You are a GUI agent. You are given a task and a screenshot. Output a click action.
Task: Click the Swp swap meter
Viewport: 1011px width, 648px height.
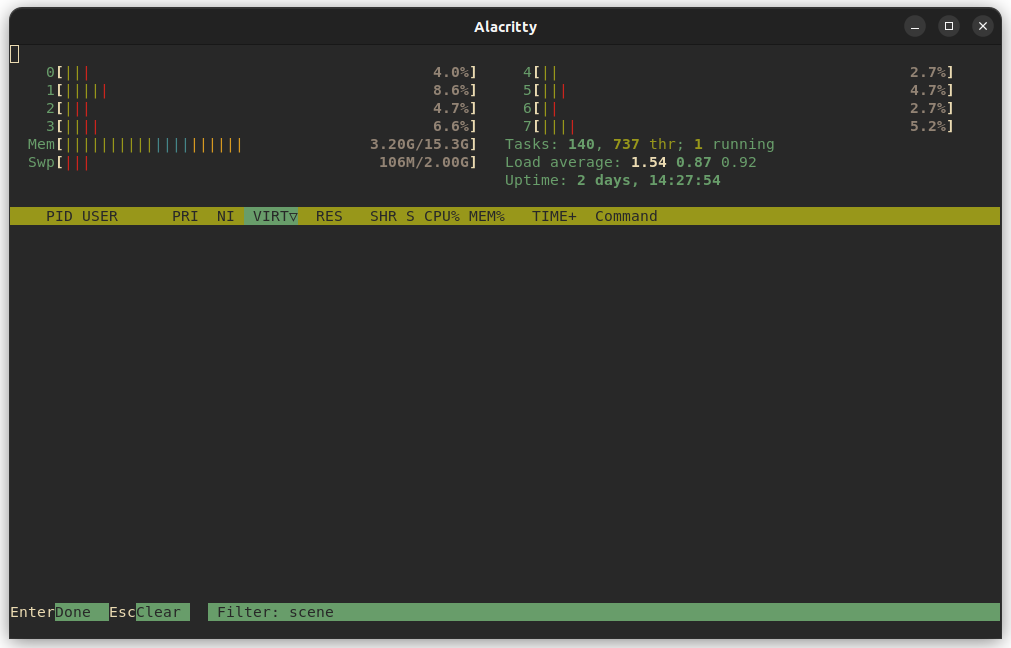[x=260, y=162]
